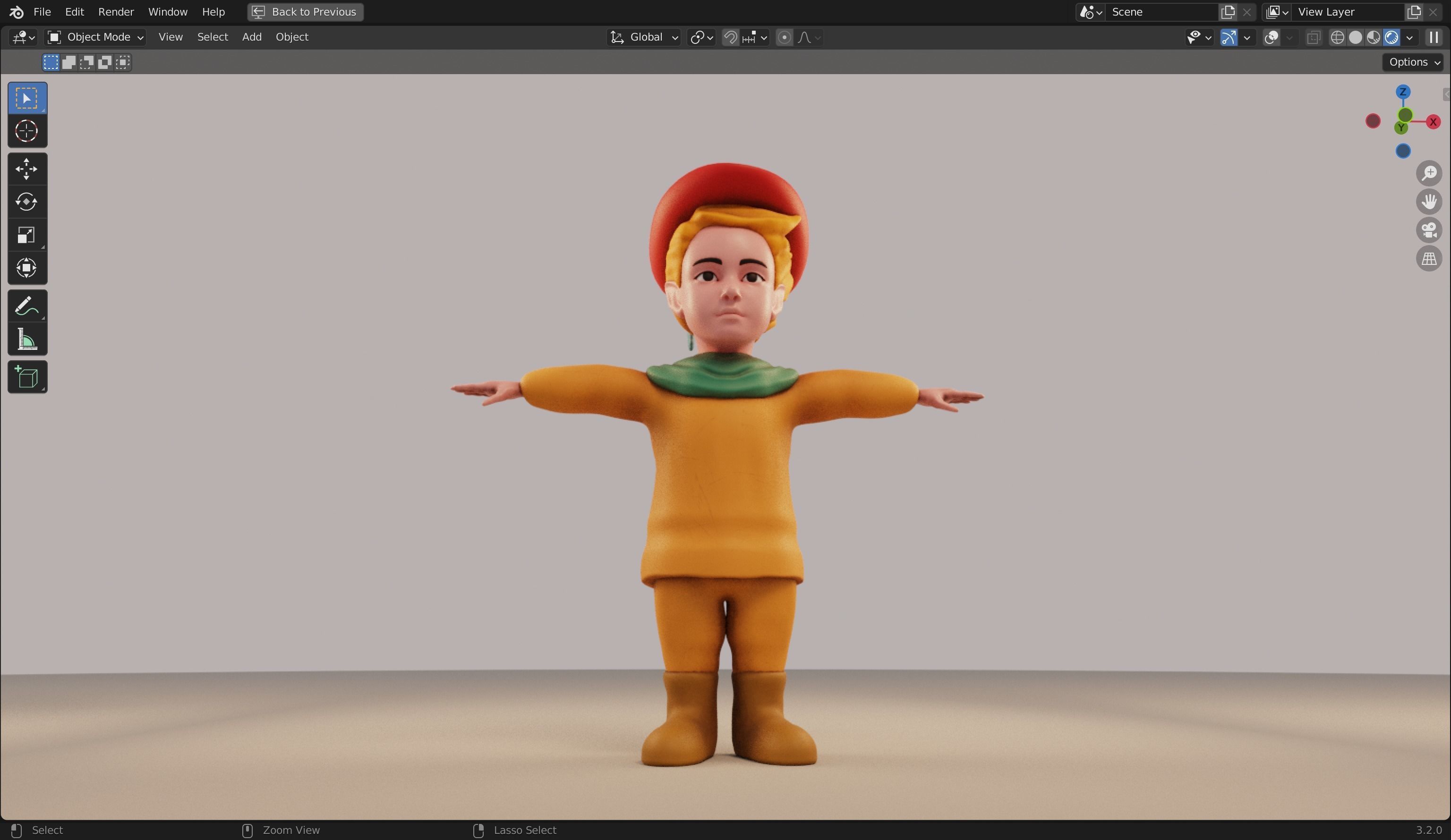Screen dimensions: 1451x840
Task: Open the snapping options dropdown
Action: [x=755, y=37]
